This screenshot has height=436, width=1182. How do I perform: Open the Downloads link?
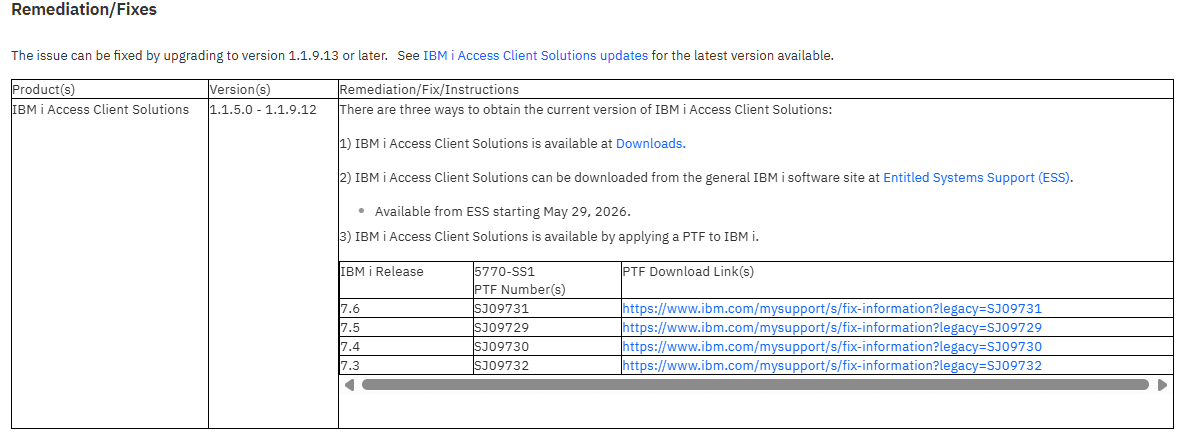coord(651,143)
